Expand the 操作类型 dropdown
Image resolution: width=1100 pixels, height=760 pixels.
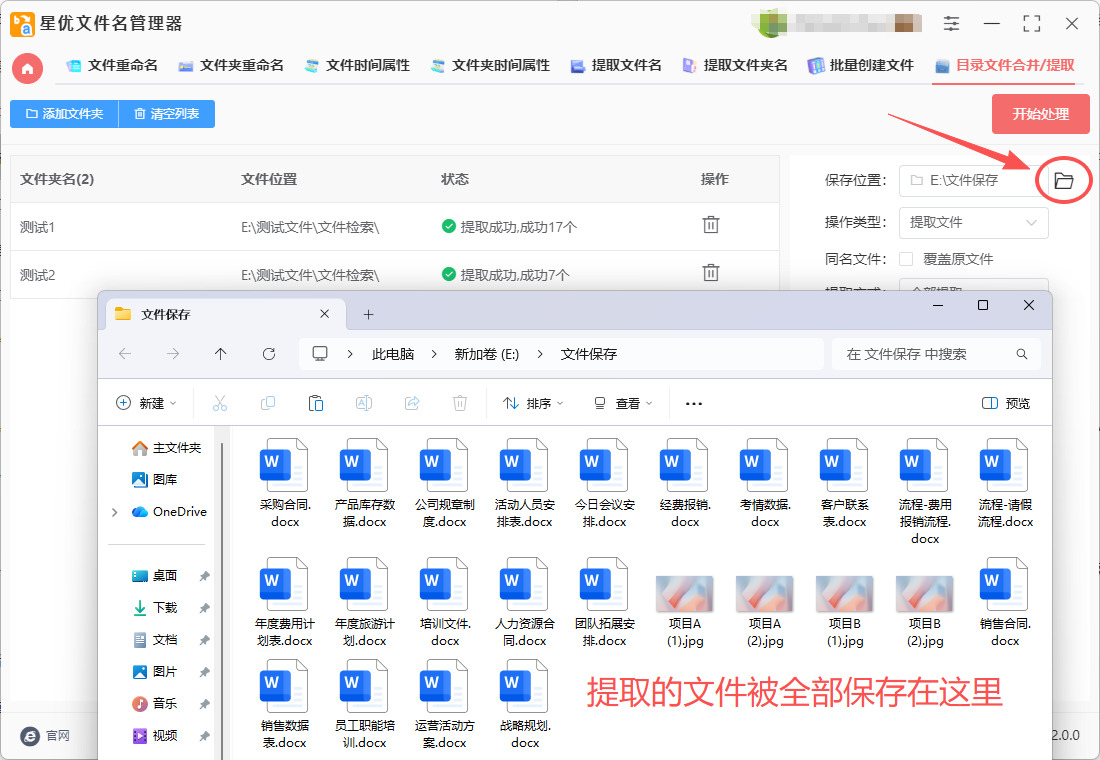coord(973,223)
